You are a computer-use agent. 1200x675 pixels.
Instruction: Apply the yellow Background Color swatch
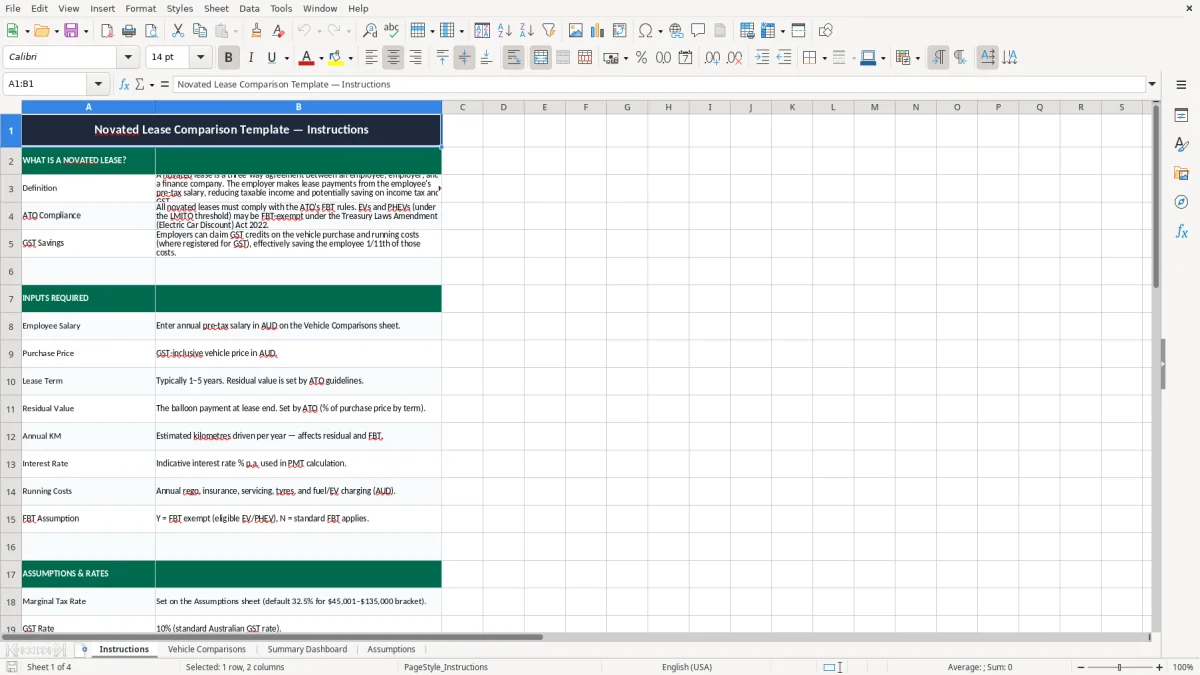335,58
